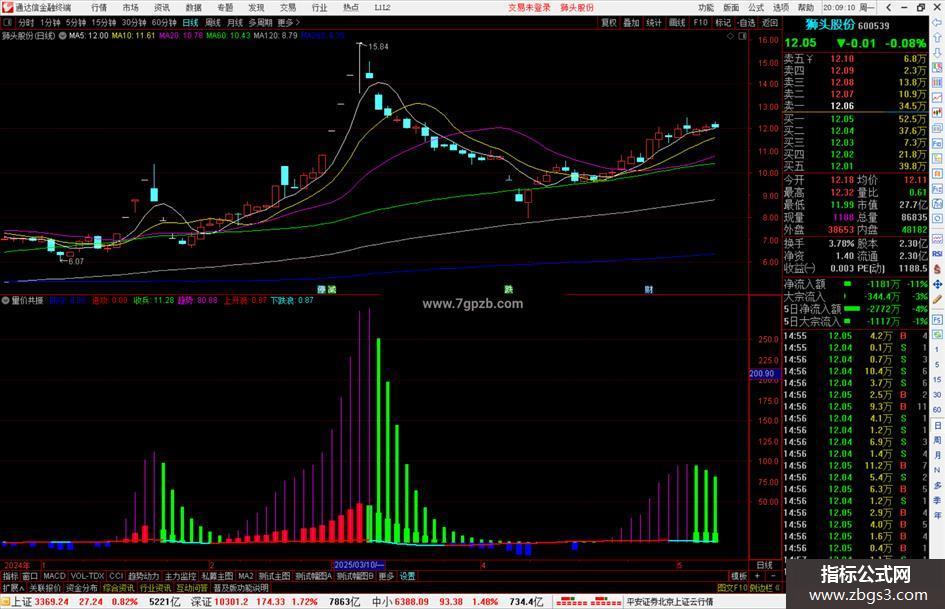Expand the dropdown next to 狮头股份(日线)
This screenshot has height=609, width=945.
point(62,36)
